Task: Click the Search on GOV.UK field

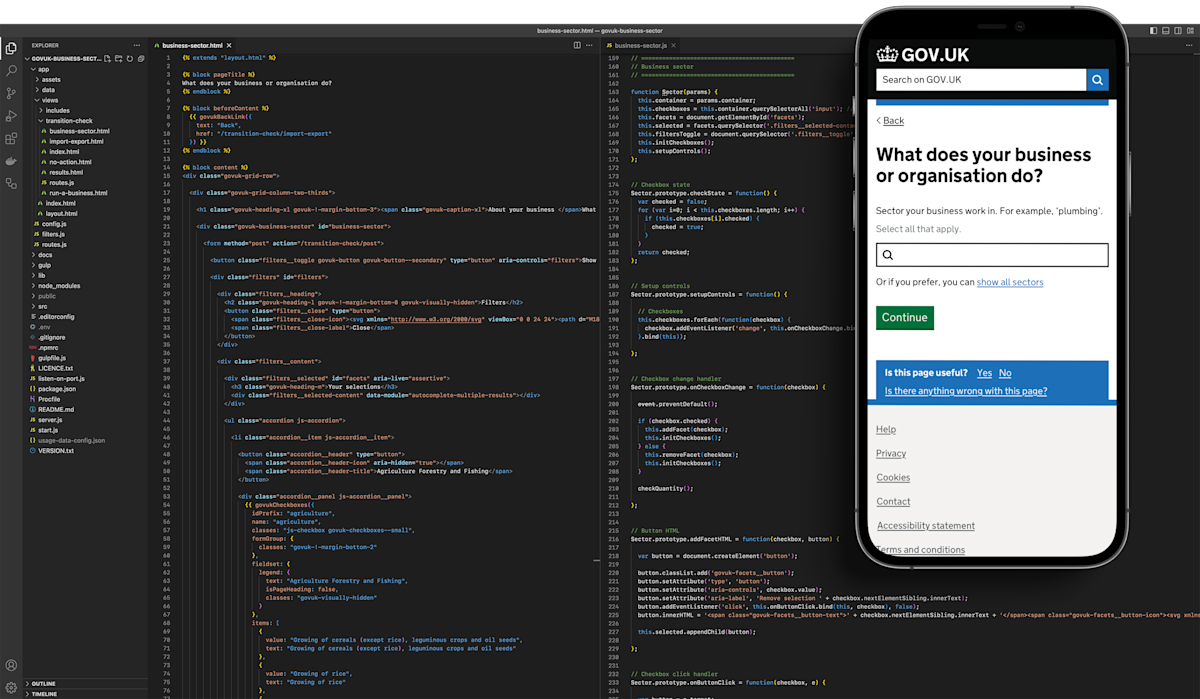Action: pyautogui.click(x=981, y=80)
